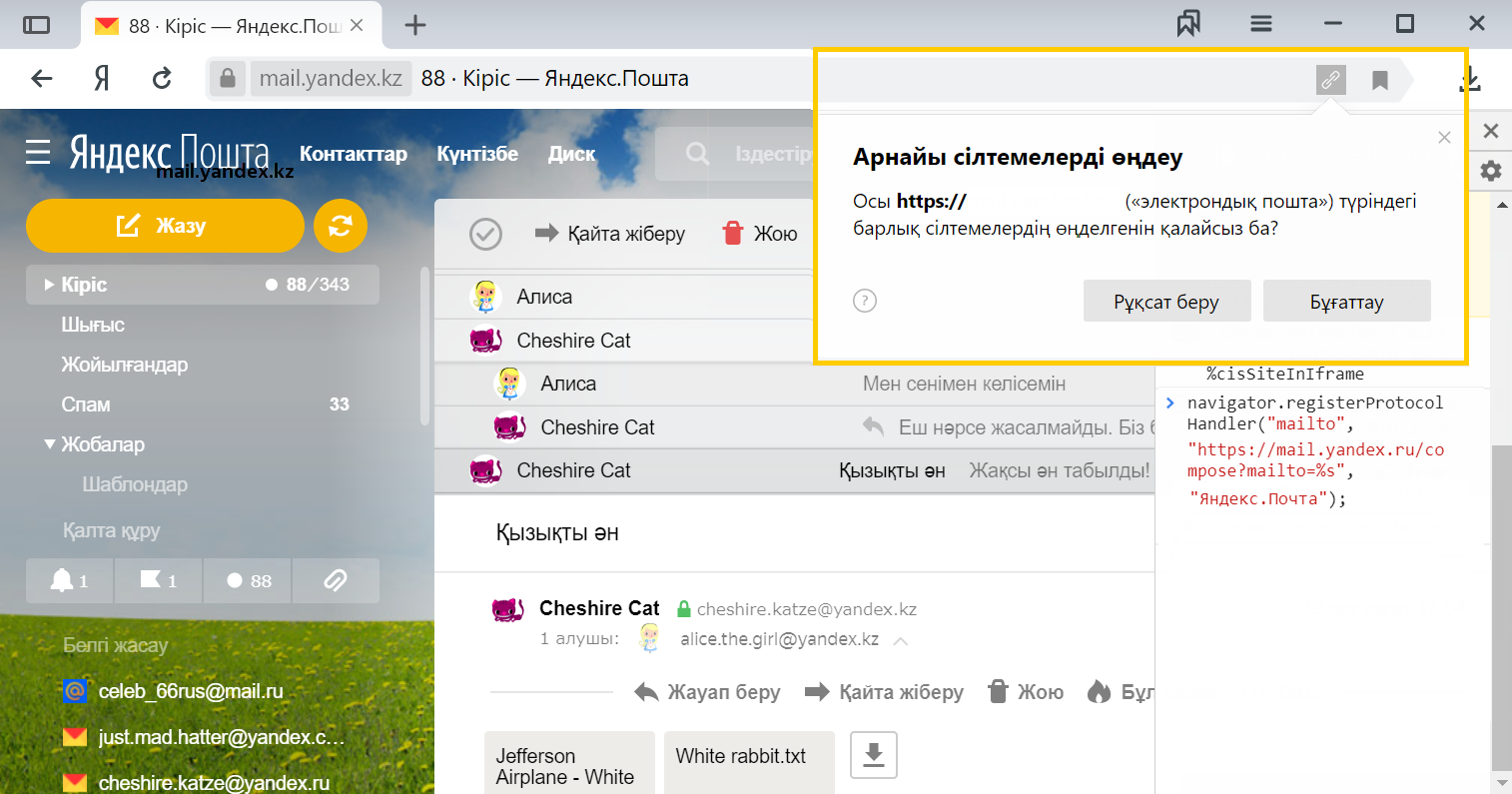This screenshot has height=794, width=1512.
Task: Expand the console entry chevron in devtools
Action: [x=1170, y=403]
